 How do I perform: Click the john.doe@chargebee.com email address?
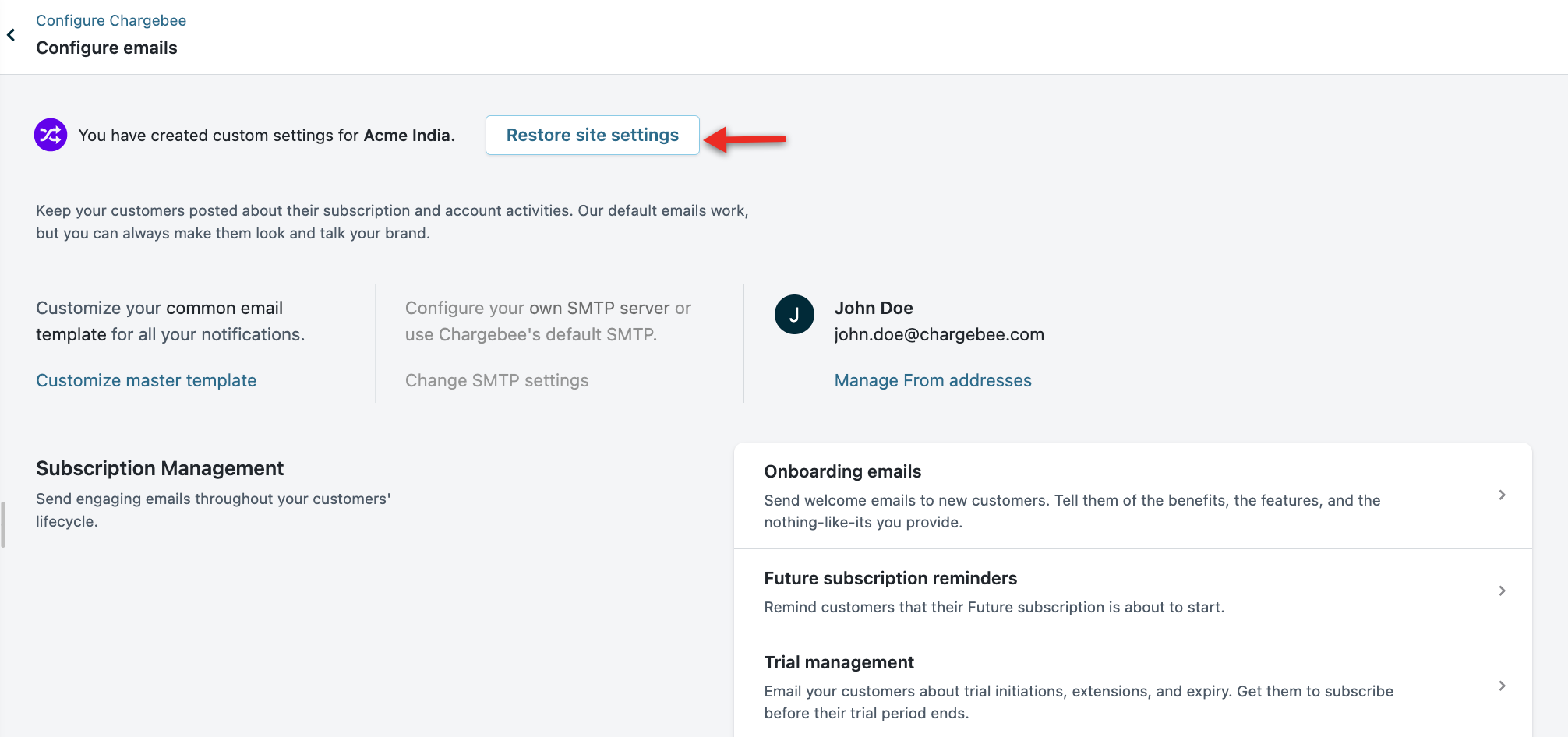point(938,334)
